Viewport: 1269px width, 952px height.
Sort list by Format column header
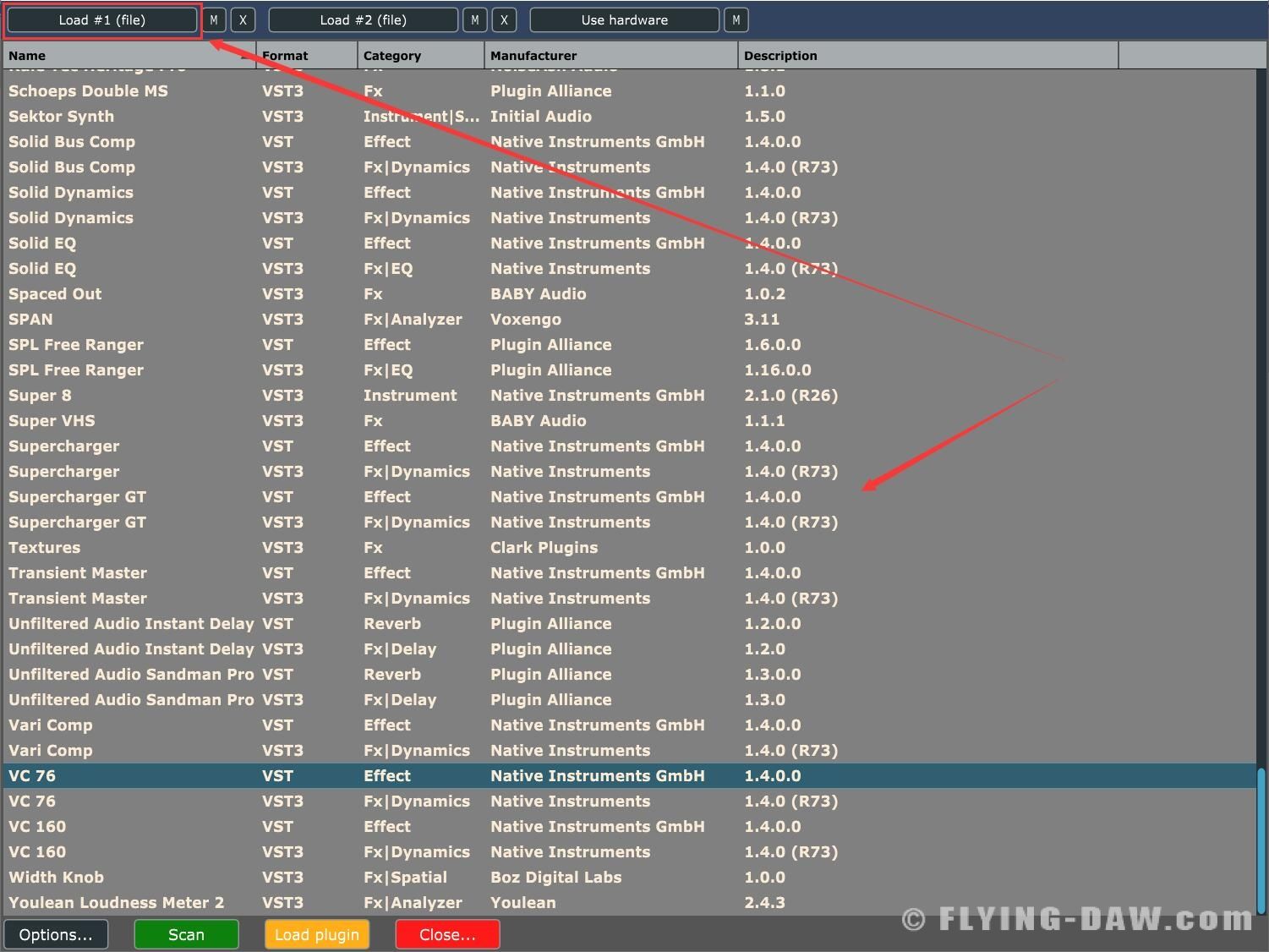307,56
